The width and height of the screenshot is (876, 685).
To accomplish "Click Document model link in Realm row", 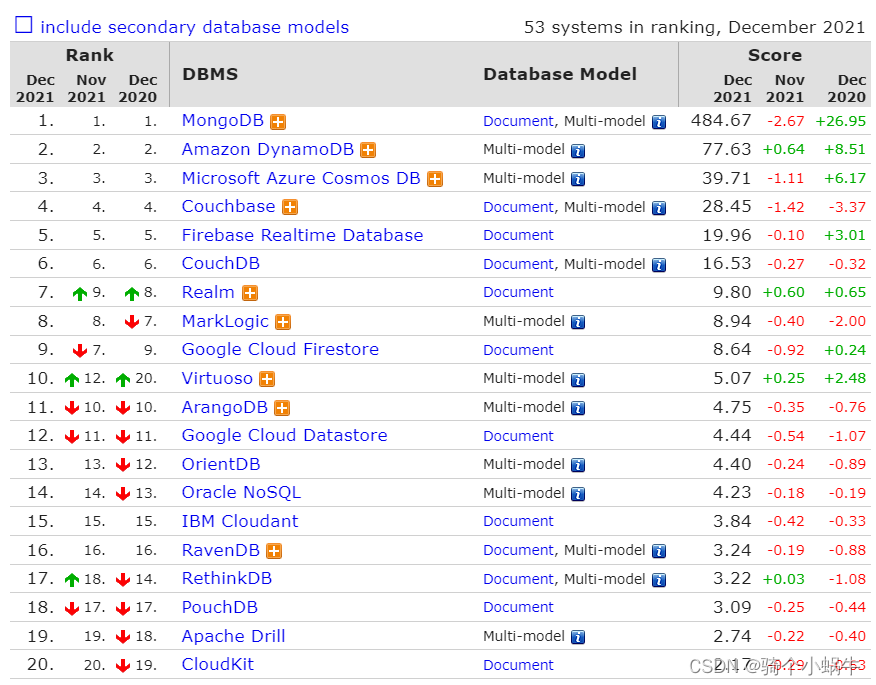I will coord(518,292).
